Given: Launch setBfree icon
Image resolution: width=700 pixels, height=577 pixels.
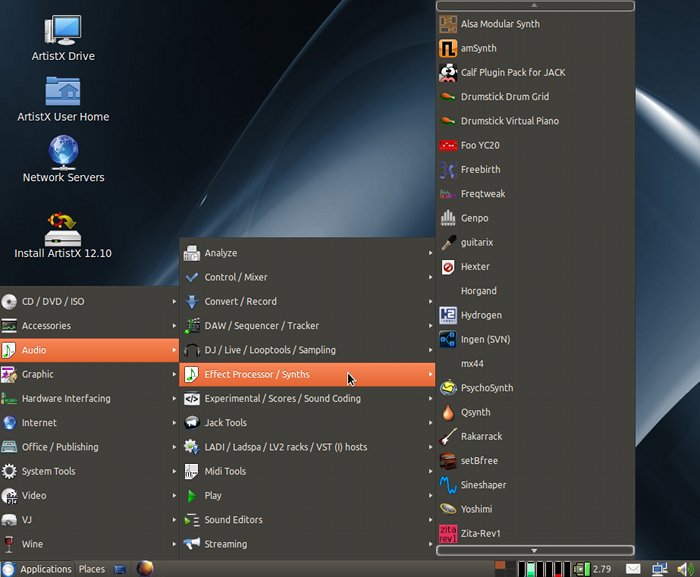Looking at the screenshot, I should tap(448, 461).
